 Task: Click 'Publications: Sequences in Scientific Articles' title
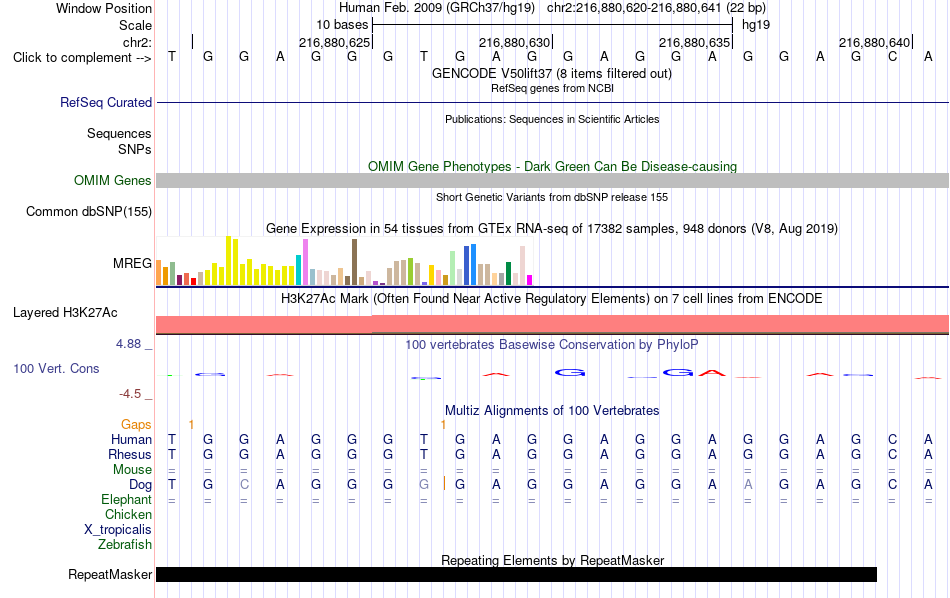click(x=552, y=119)
